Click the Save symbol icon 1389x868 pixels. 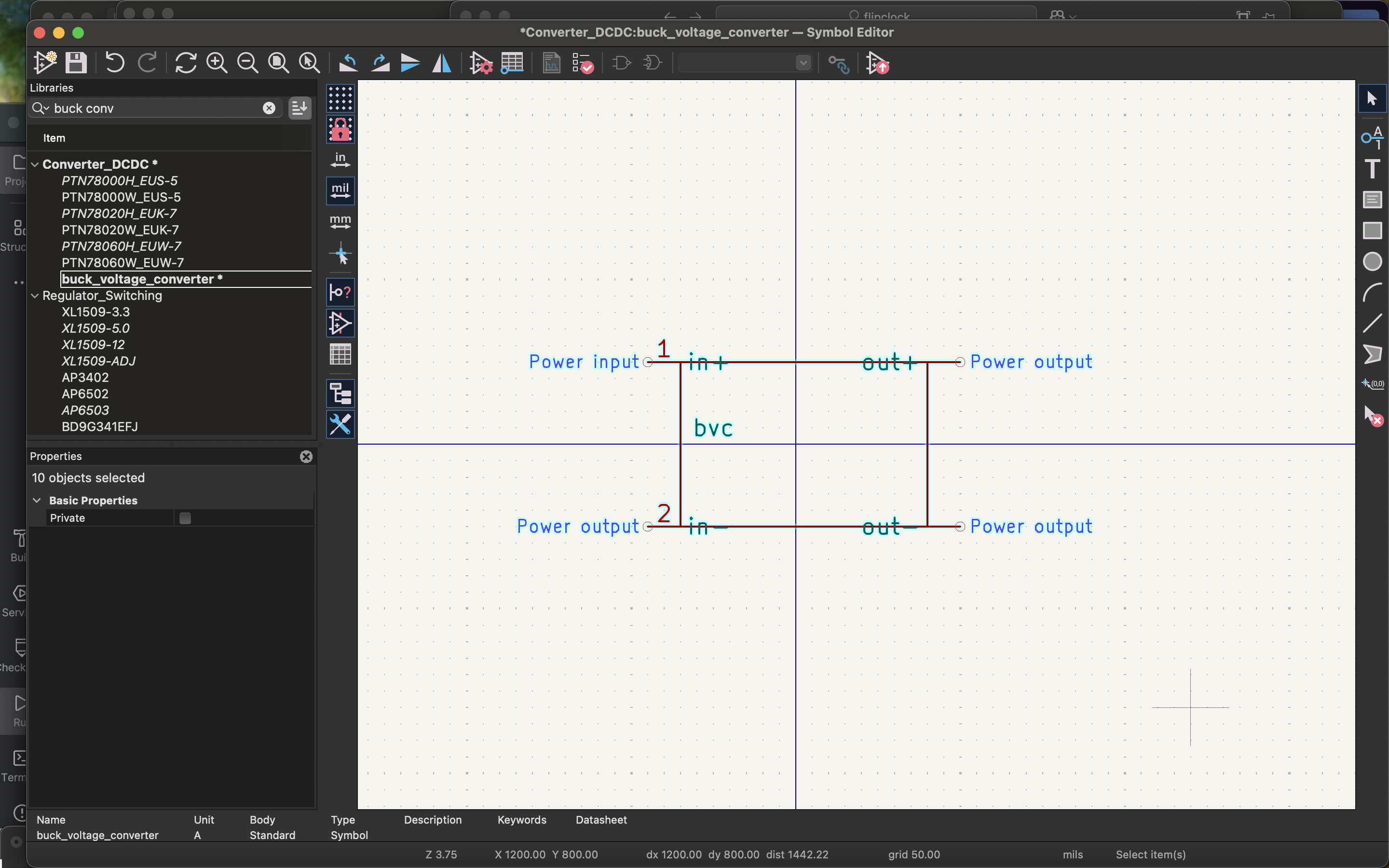(x=76, y=63)
